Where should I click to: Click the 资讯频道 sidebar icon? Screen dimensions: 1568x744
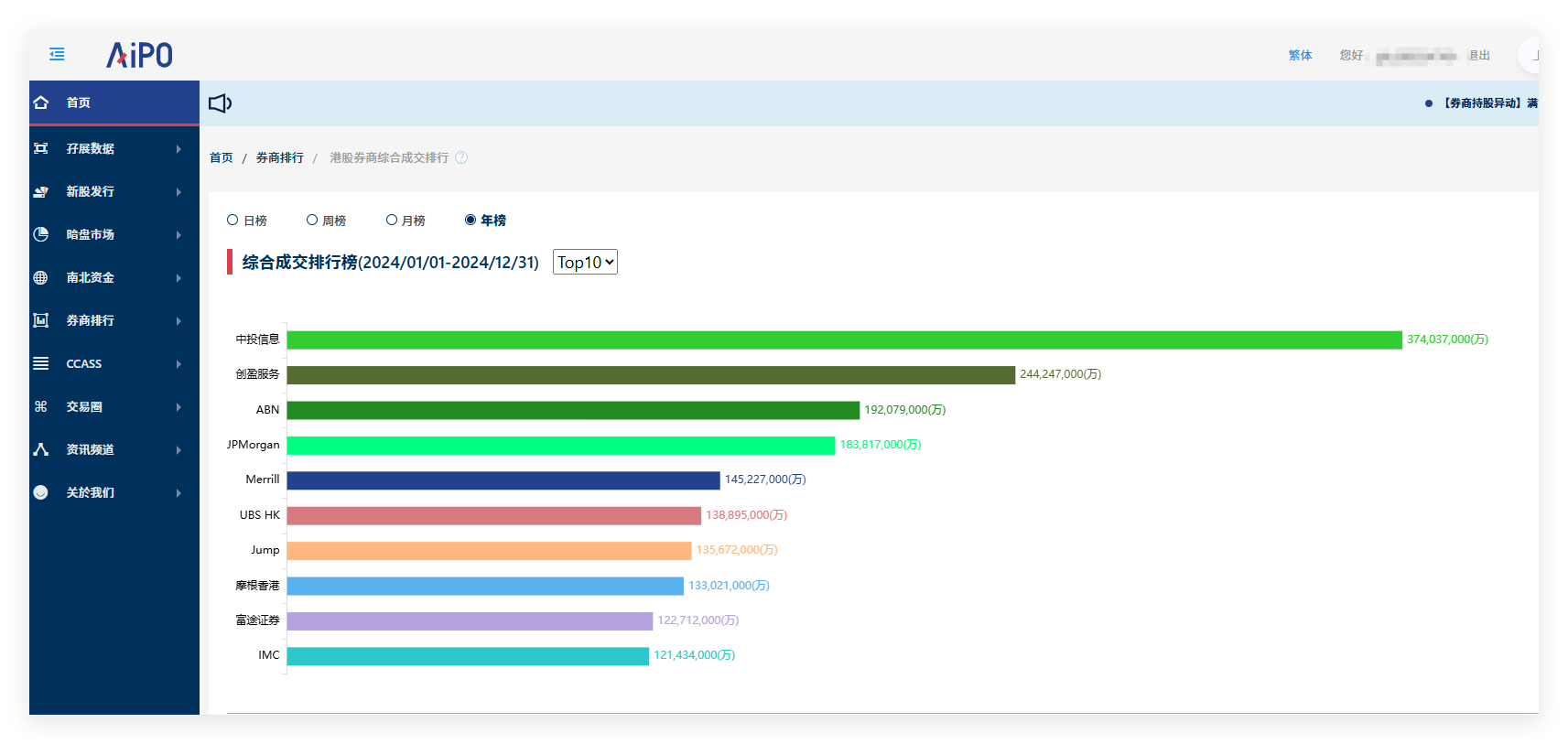(x=41, y=449)
